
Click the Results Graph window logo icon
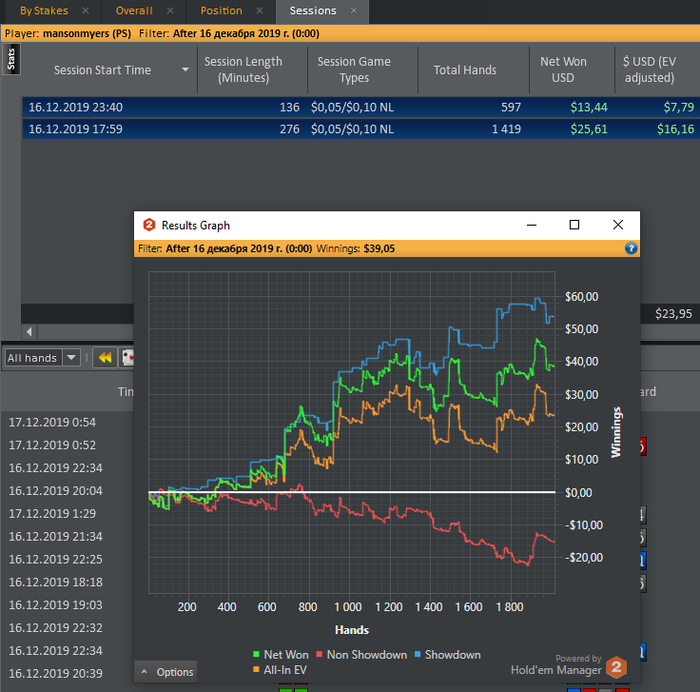pyautogui.click(x=149, y=225)
